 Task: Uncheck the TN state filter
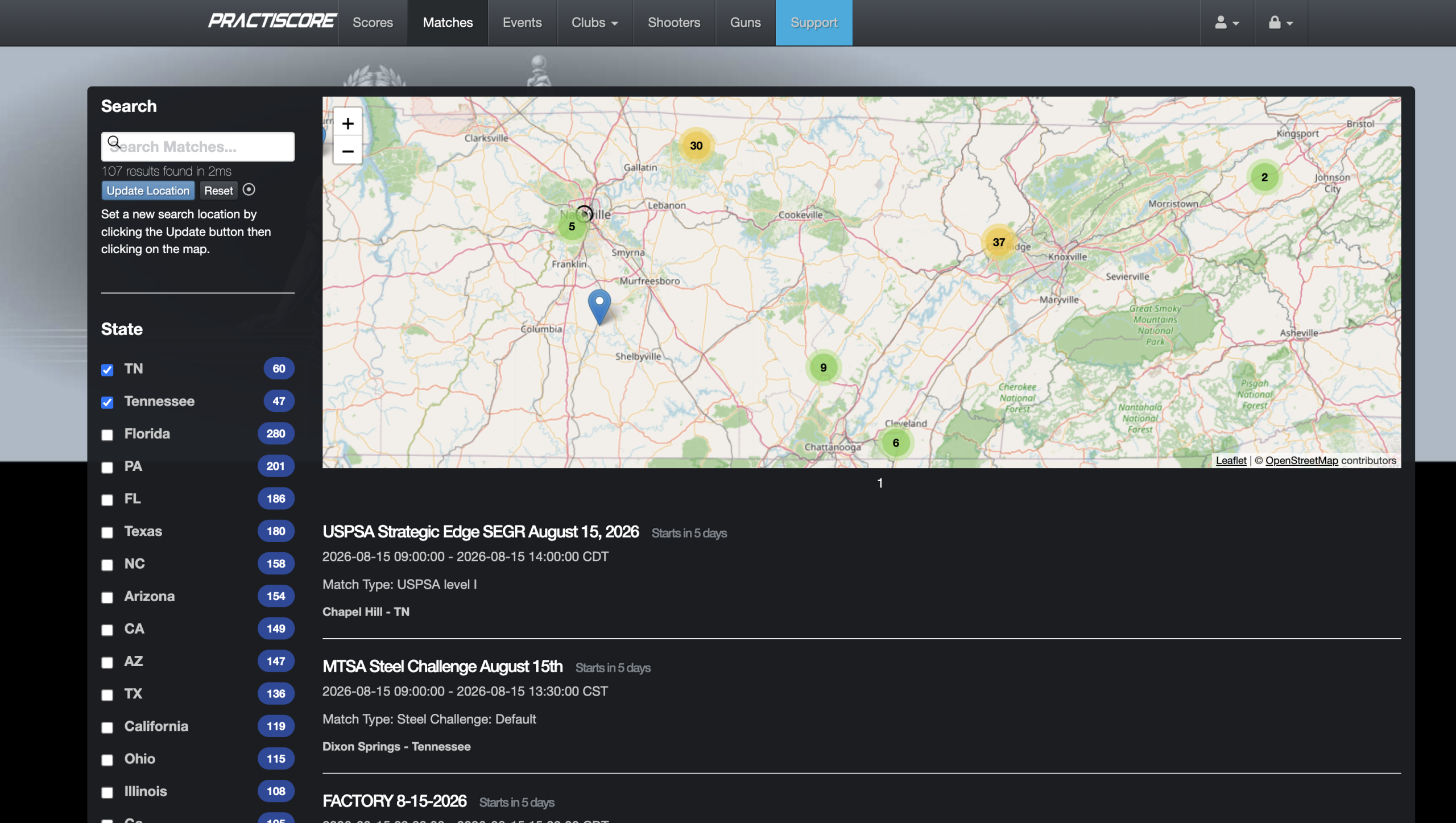click(107, 370)
